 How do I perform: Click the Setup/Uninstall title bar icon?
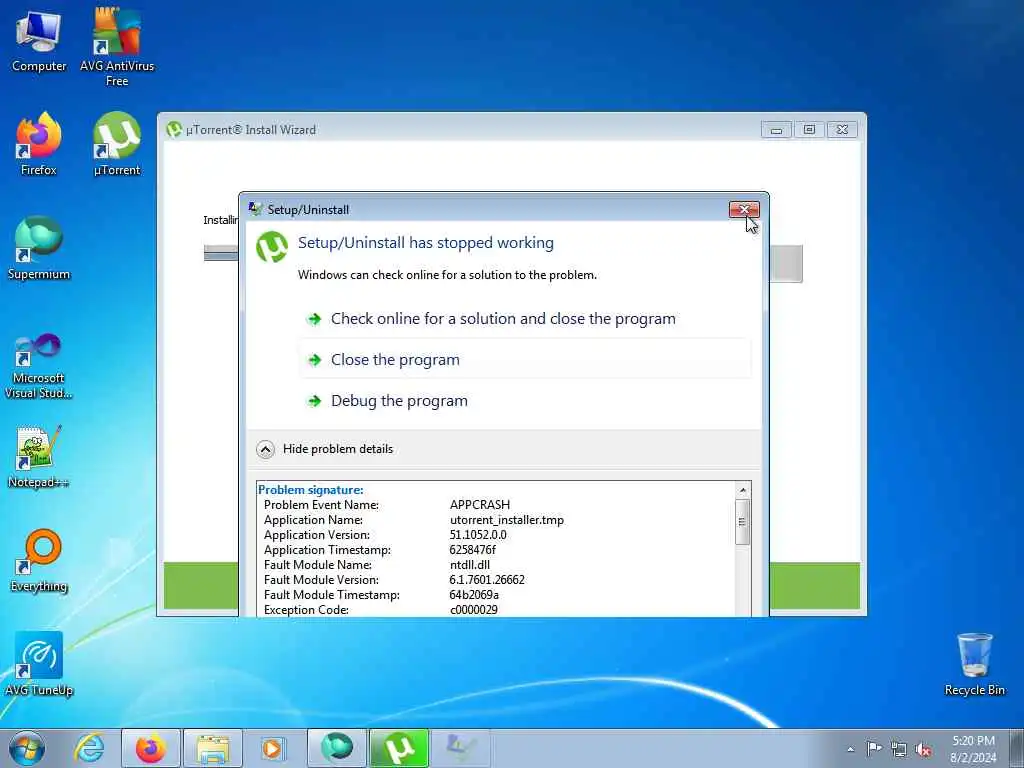pos(255,209)
